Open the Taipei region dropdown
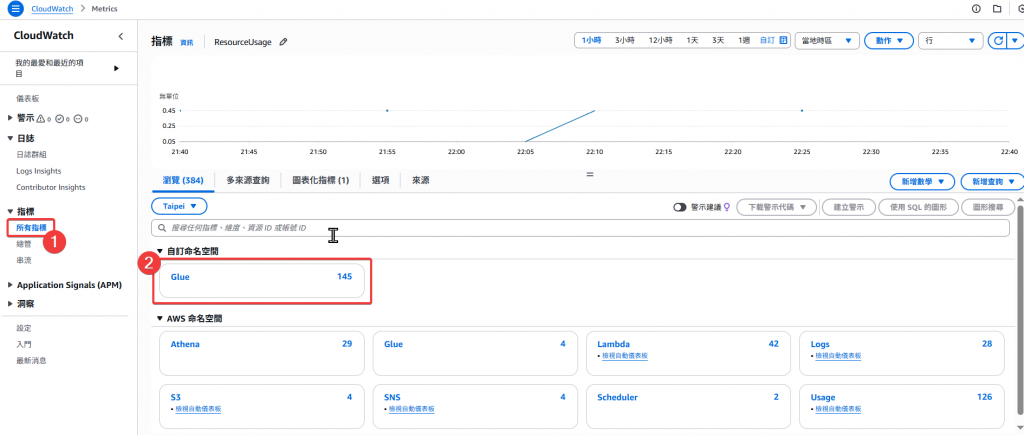 (x=179, y=206)
